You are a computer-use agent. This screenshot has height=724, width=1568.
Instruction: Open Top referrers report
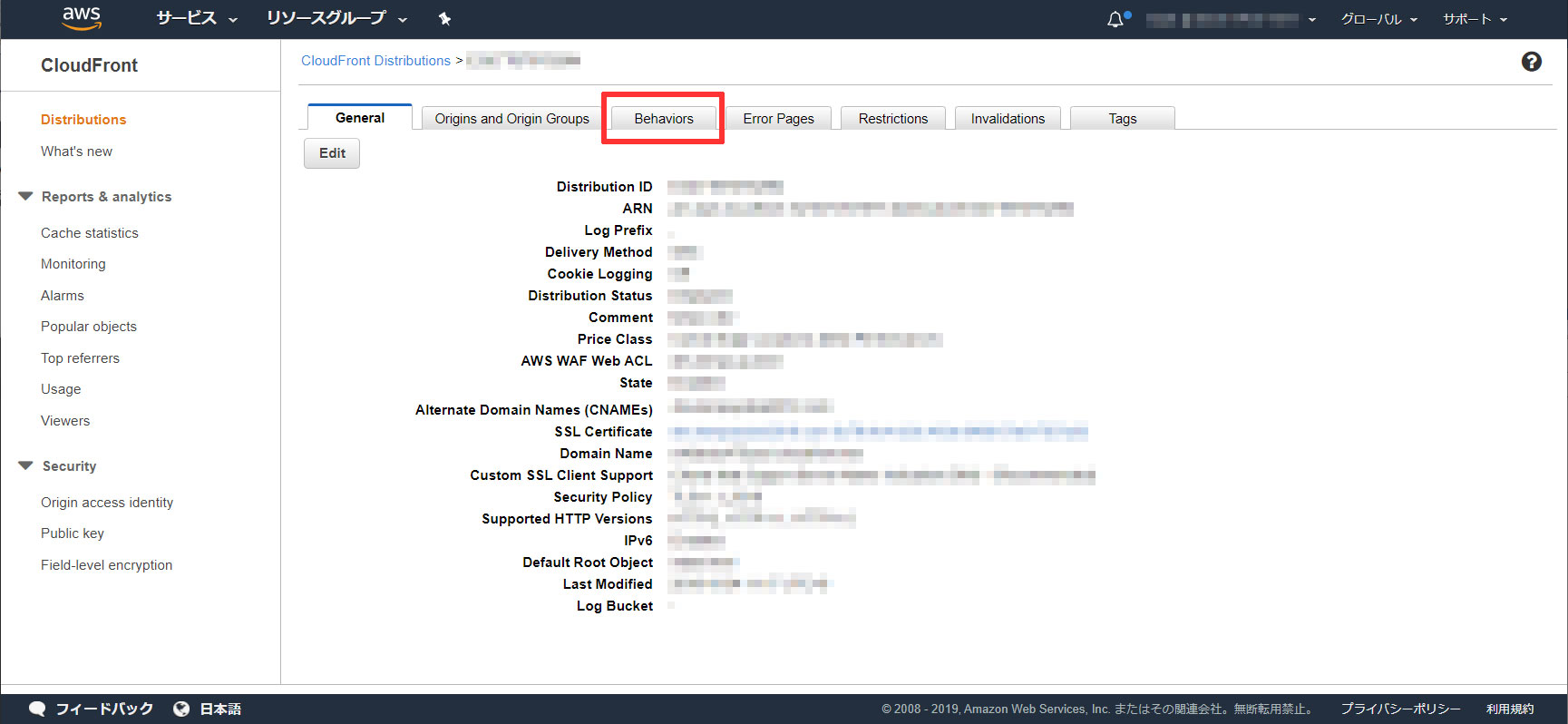80,358
